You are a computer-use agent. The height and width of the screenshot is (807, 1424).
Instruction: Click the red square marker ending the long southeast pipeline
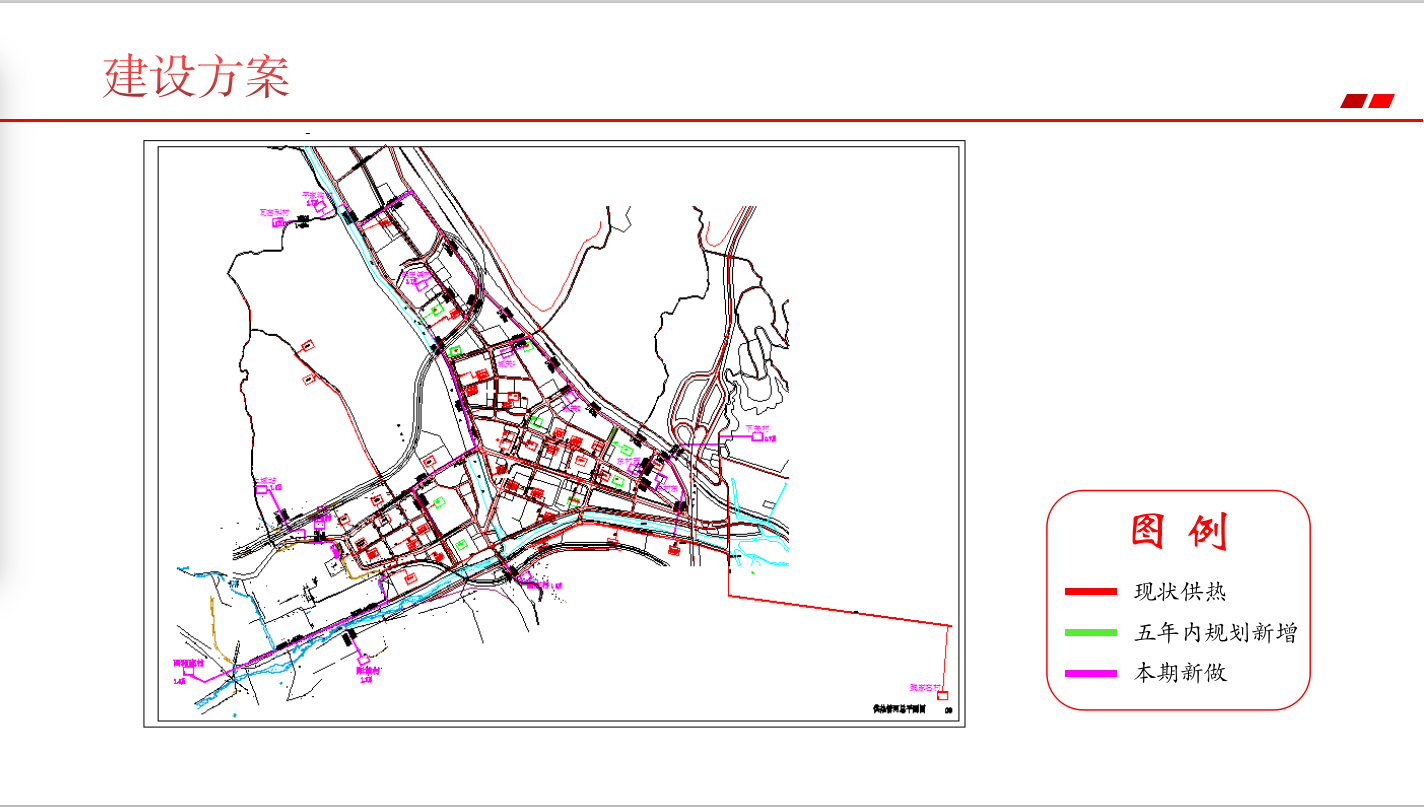pyautogui.click(x=941, y=696)
